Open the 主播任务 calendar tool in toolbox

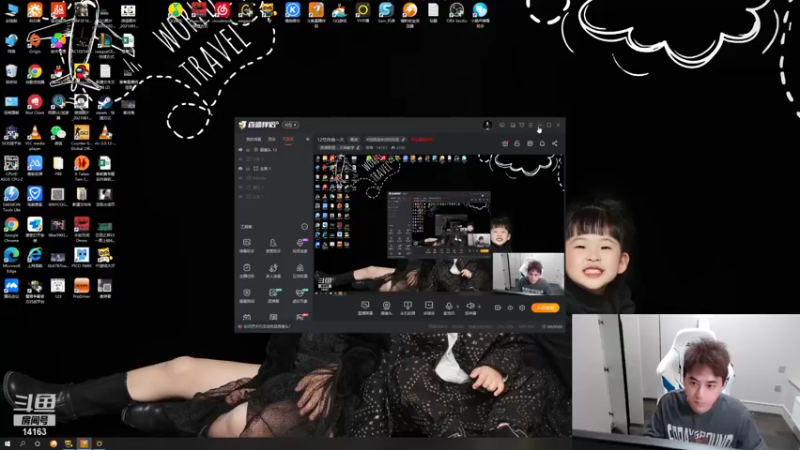click(x=246, y=270)
